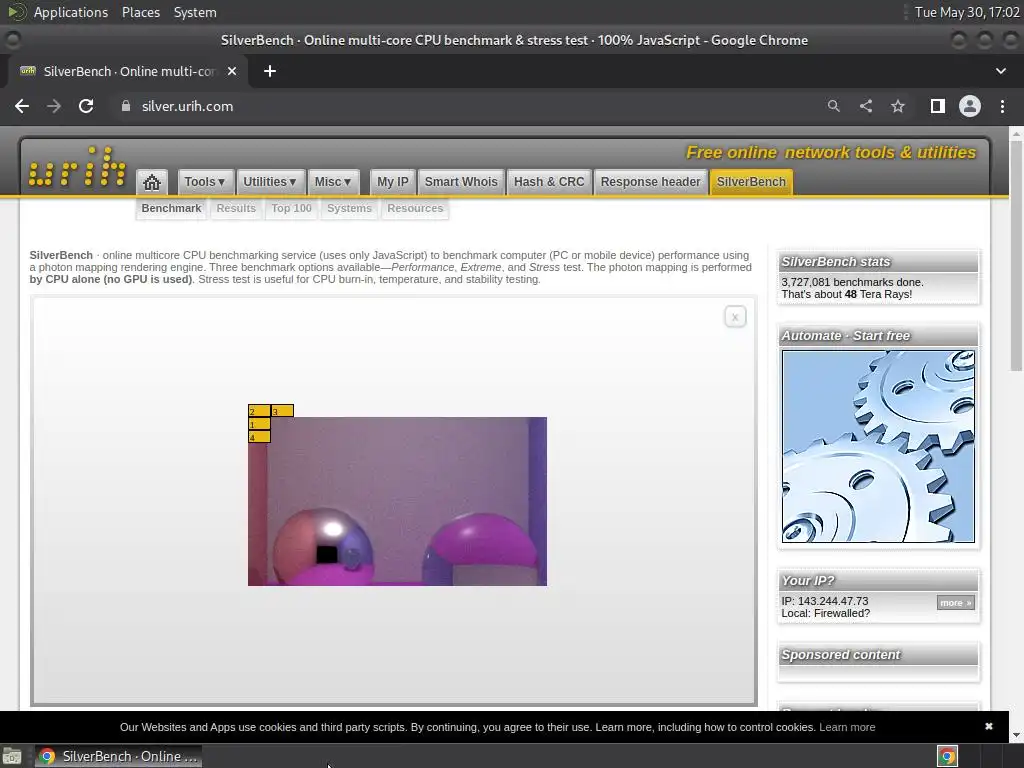Expand the Misc dropdown menu

[332, 182]
